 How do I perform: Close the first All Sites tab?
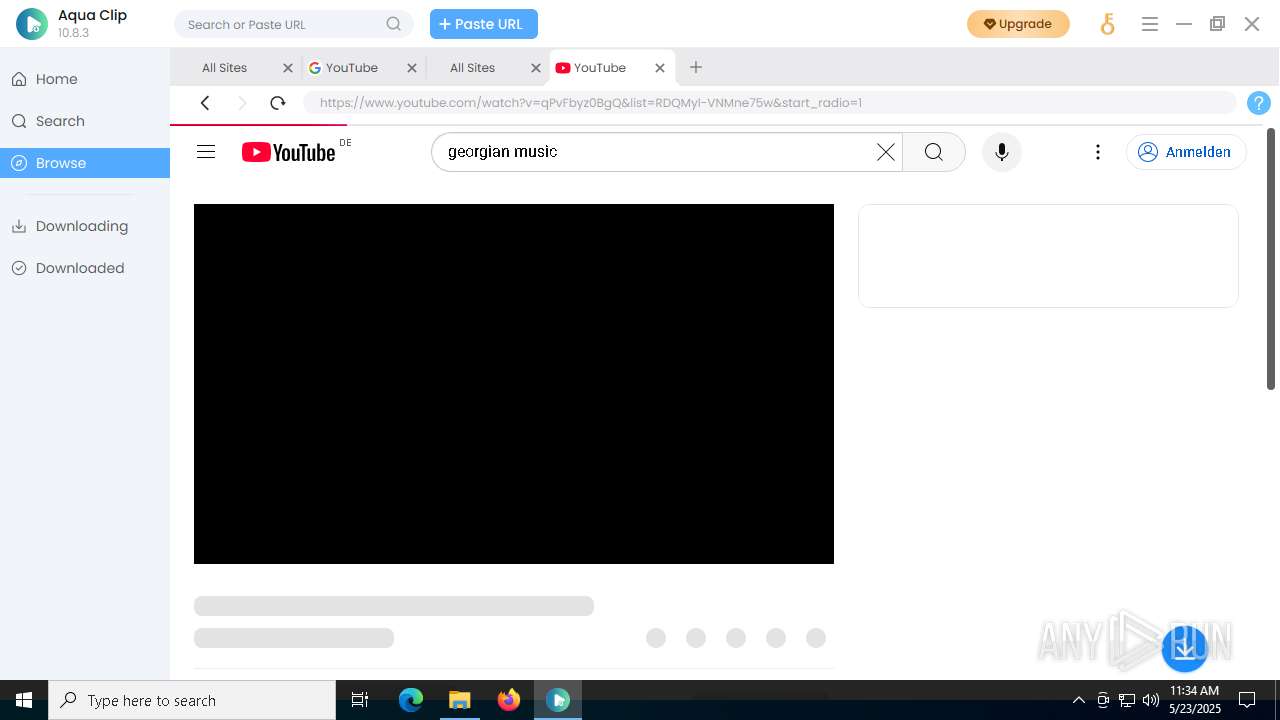288,68
